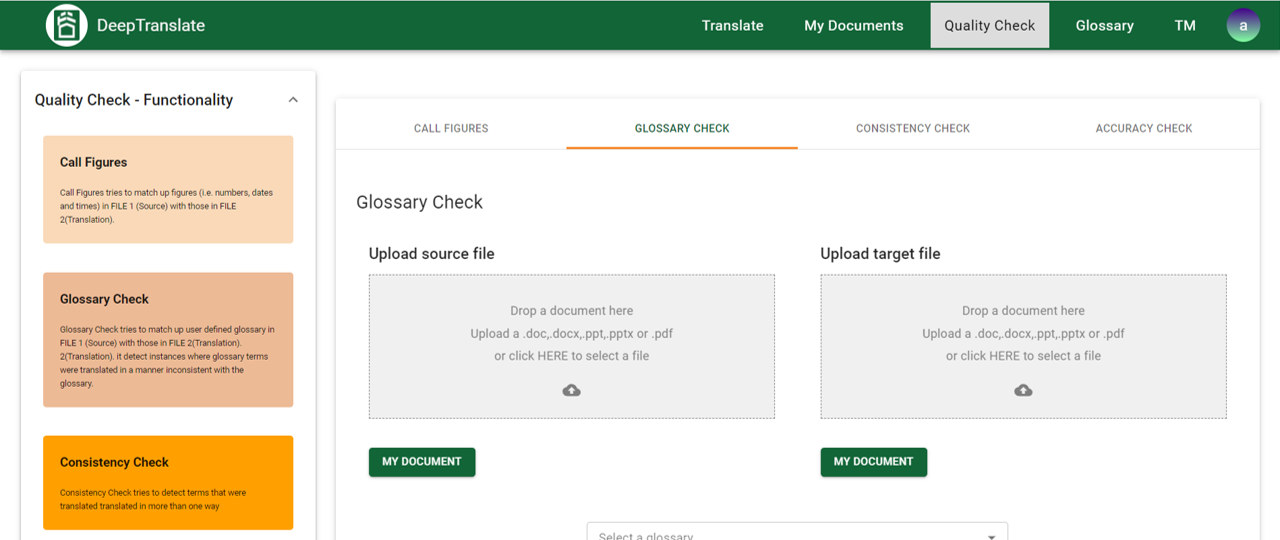Click the DeepTranslate logo icon
This screenshot has height=540, width=1280.
(x=67, y=25)
